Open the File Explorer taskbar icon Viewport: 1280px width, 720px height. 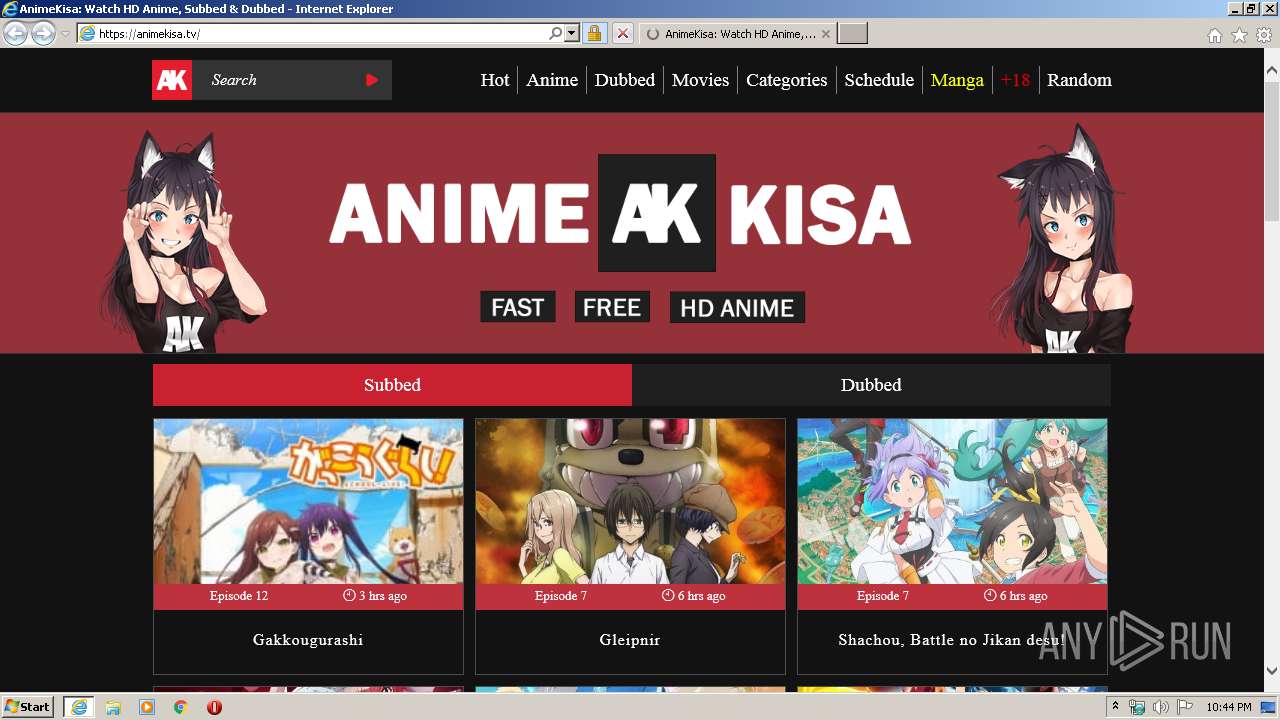pyautogui.click(x=113, y=707)
